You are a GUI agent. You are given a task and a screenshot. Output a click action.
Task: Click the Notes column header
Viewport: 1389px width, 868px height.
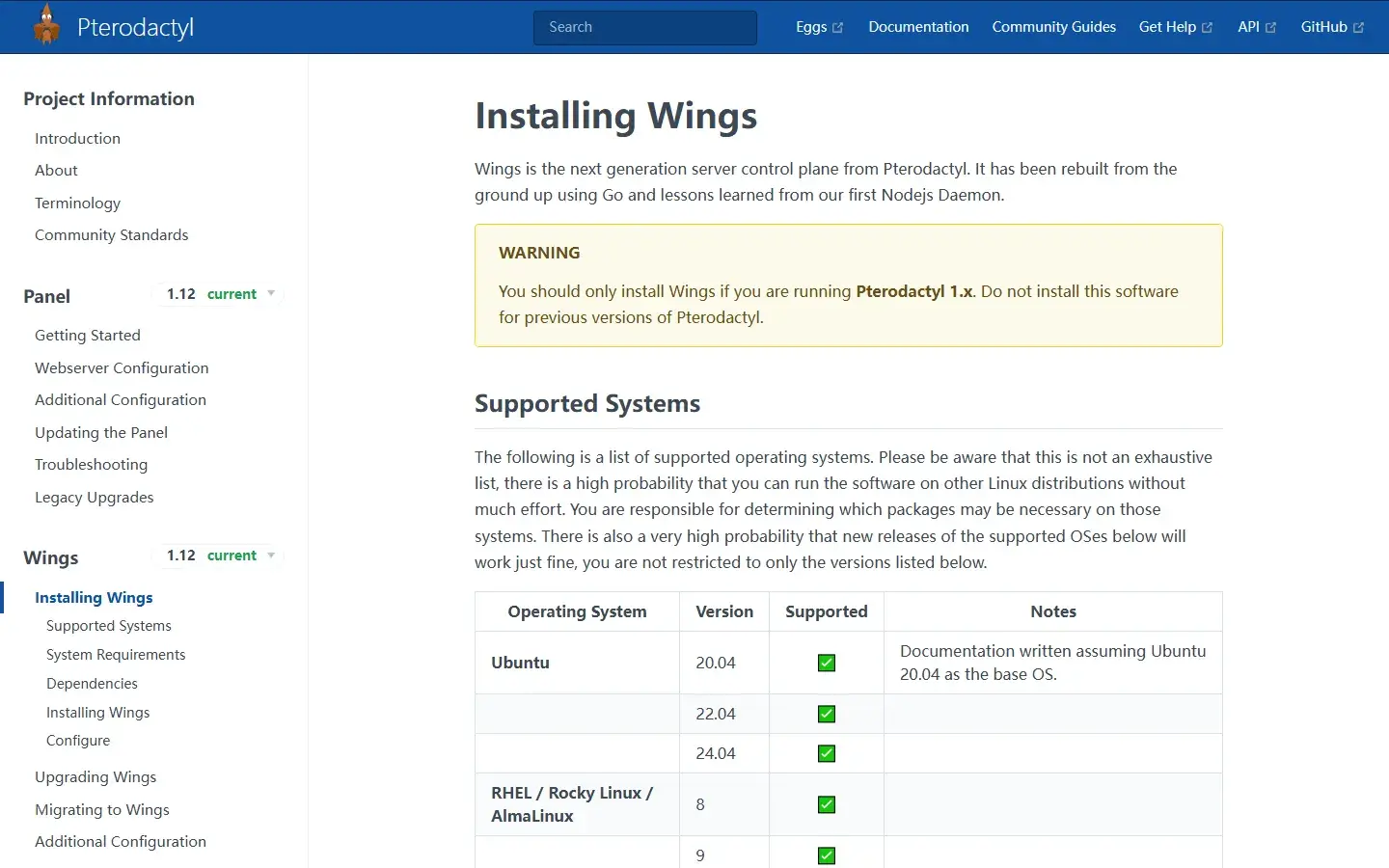pyautogui.click(x=1053, y=611)
